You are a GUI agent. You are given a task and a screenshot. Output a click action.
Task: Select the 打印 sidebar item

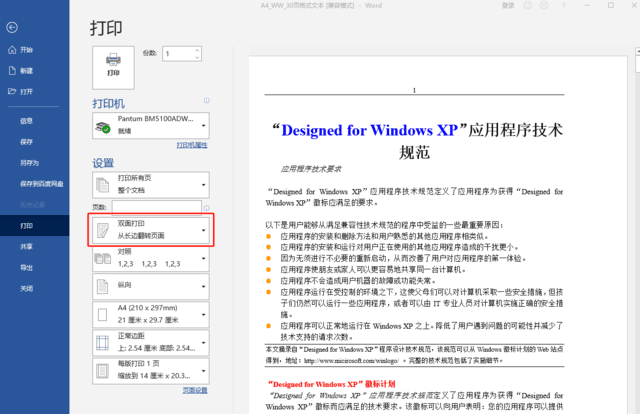pyautogui.click(x=35, y=226)
